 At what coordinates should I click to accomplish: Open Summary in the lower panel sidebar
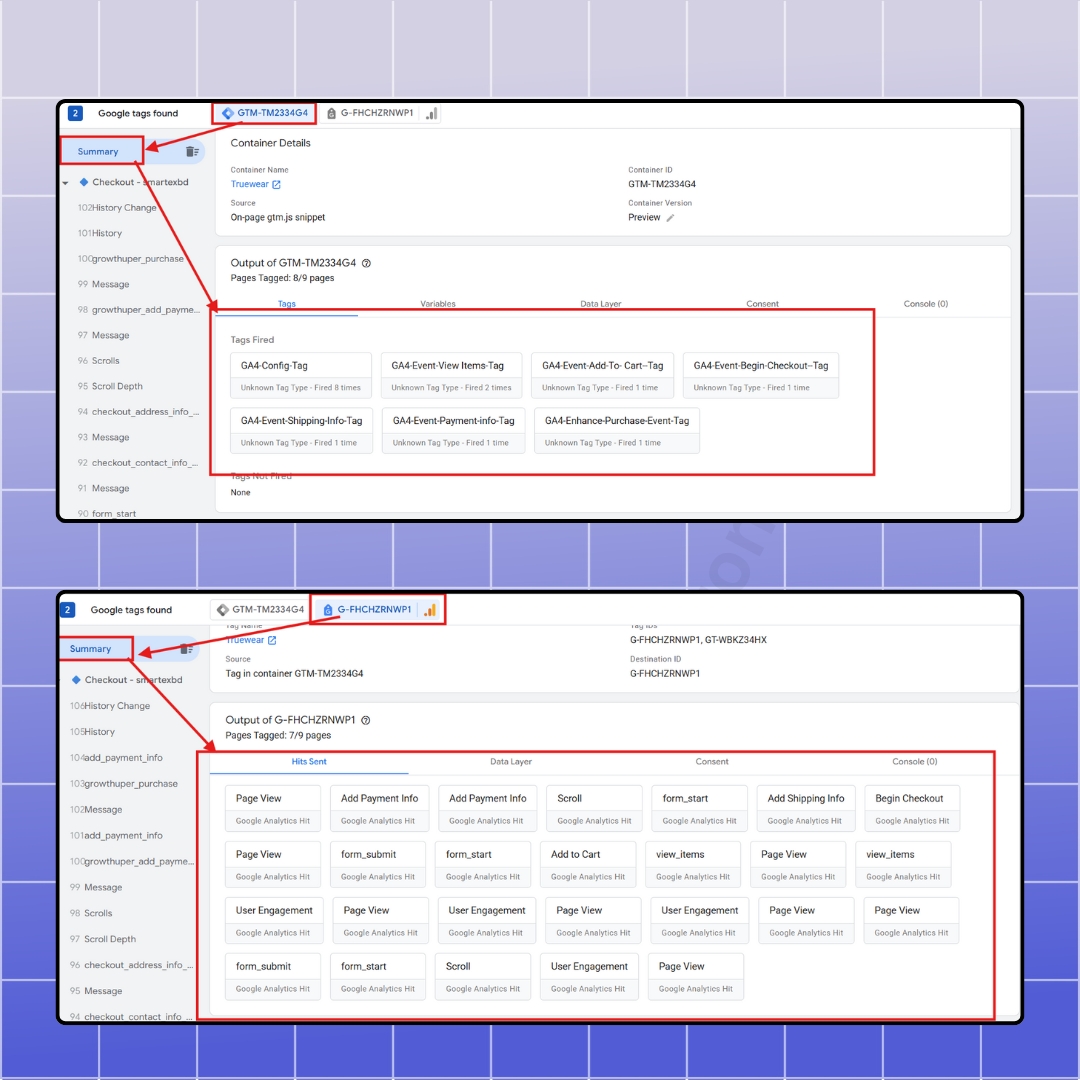click(x=90, y=649)
